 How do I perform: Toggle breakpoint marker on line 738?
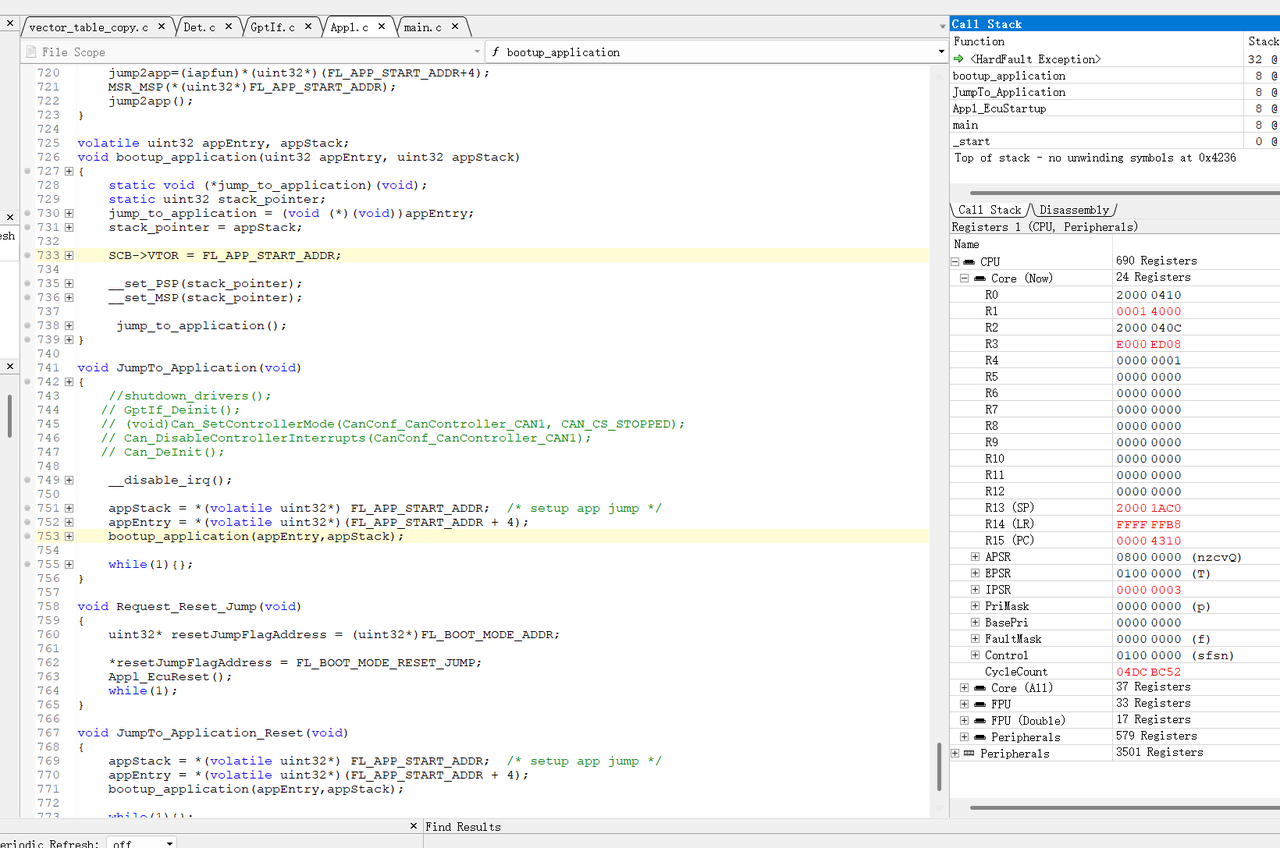tap(27, 325)
